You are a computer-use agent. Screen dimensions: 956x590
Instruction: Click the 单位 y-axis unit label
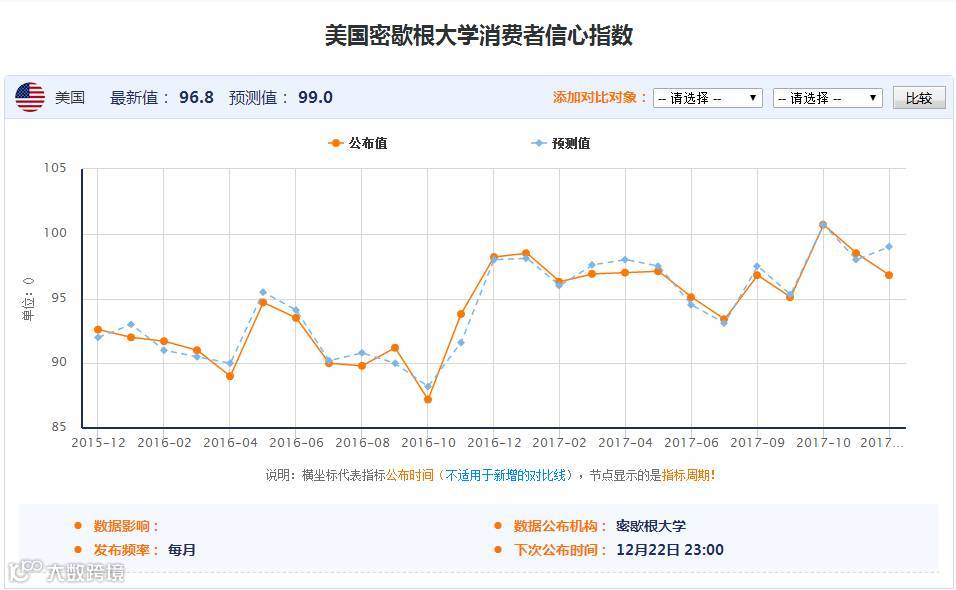(28, 299)
